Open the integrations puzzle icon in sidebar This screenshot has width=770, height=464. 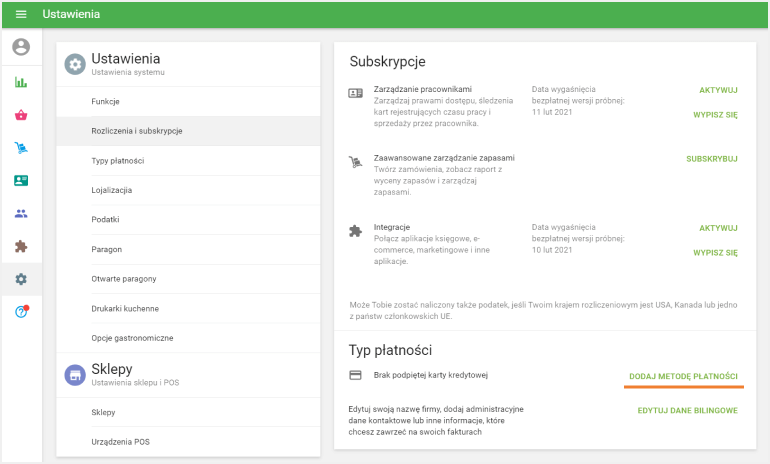[x=21, y=246]
